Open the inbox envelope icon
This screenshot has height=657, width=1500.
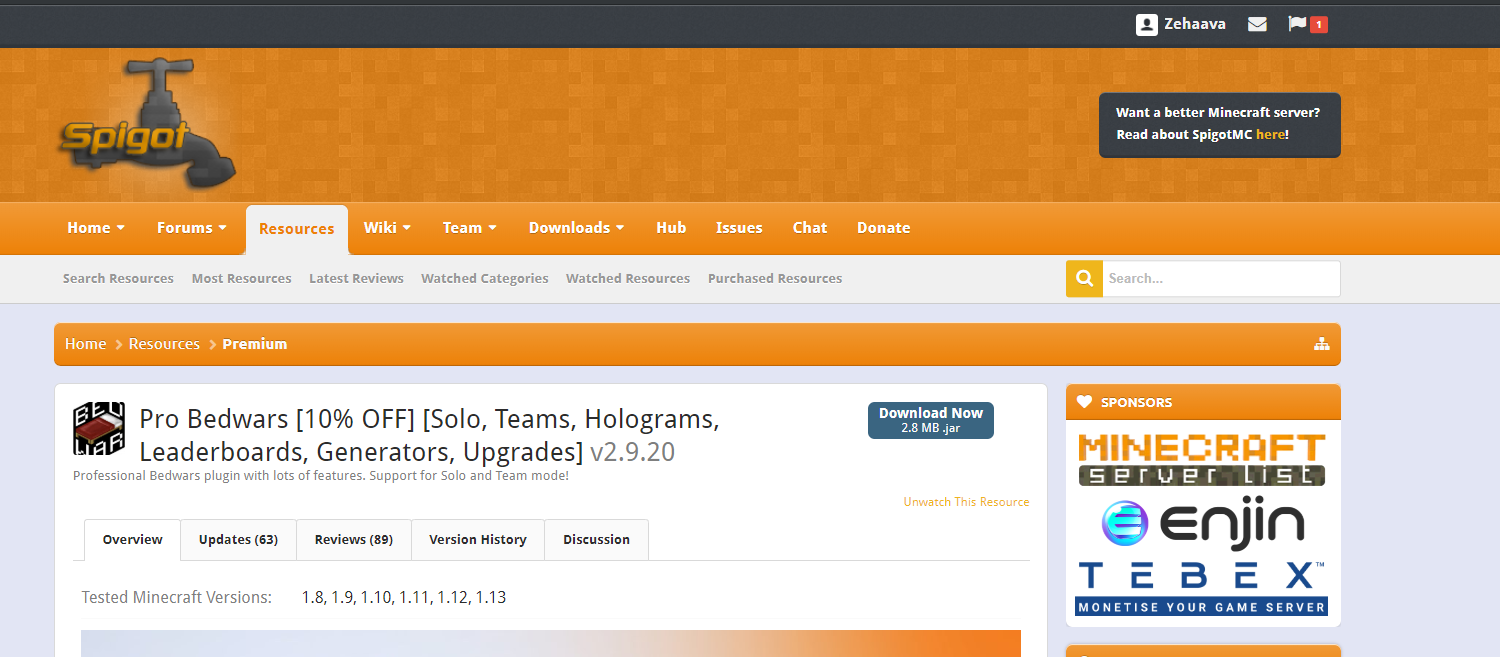click(1257, 24)
